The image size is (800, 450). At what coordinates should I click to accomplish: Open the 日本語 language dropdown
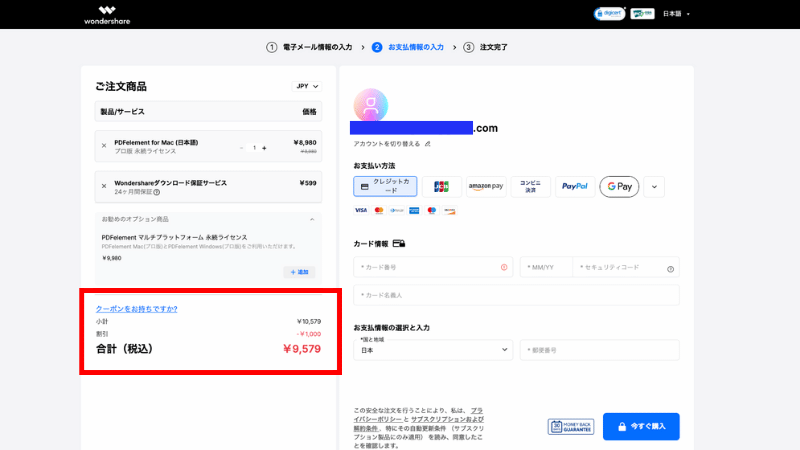coord(676,14)
